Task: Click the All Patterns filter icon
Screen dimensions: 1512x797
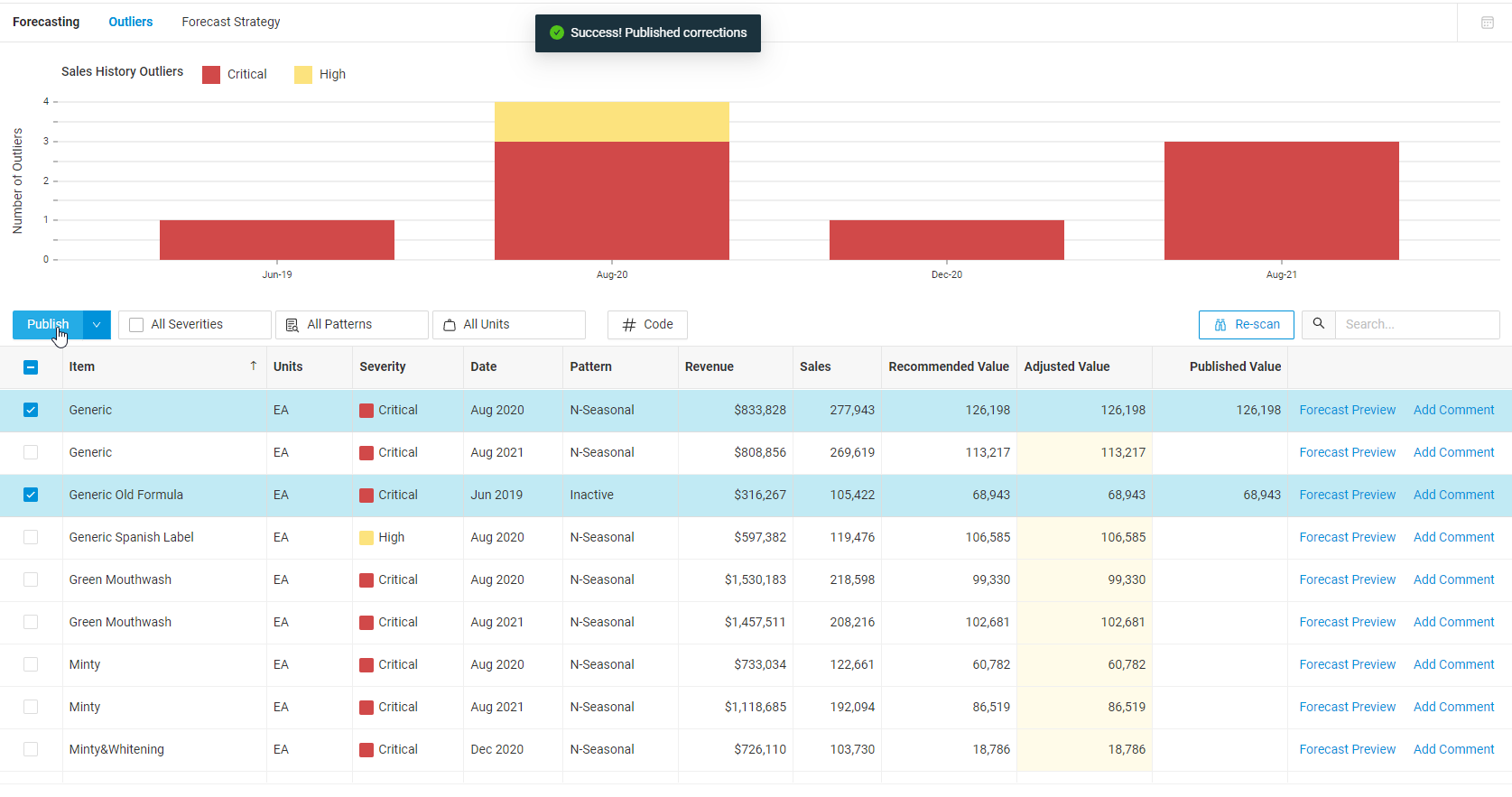Action: [x=292, y=325]
